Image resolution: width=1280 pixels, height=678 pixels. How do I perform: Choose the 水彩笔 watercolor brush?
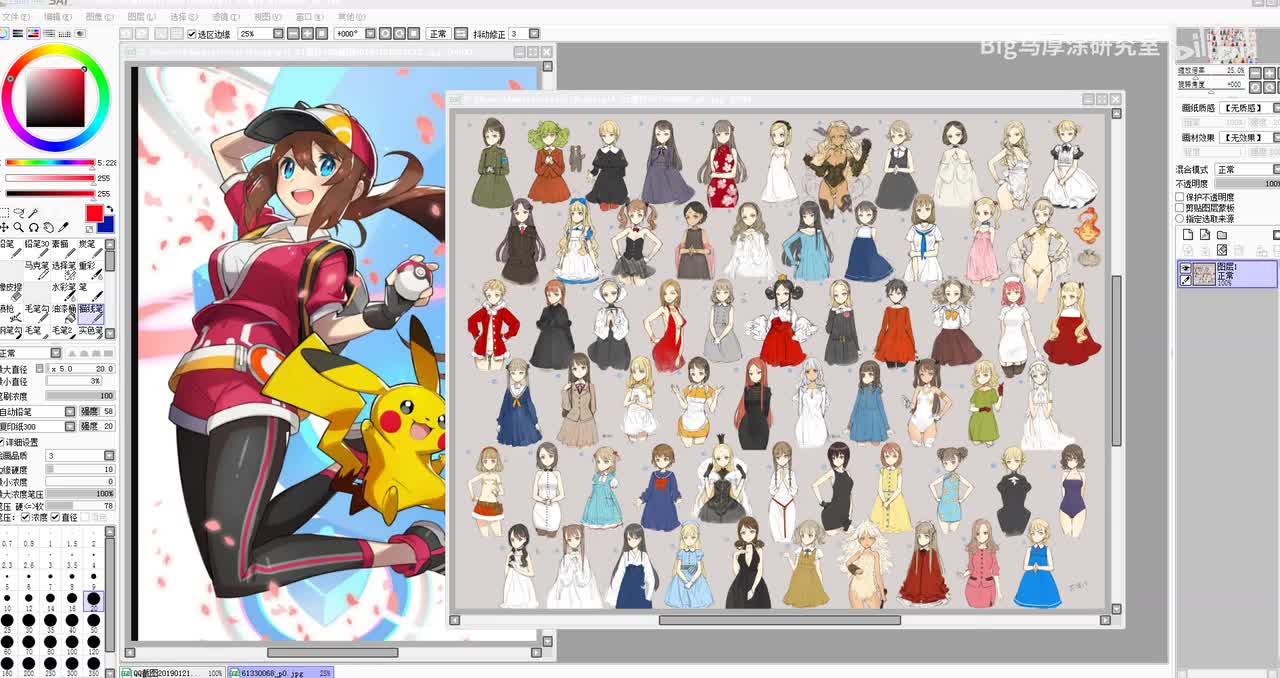(64, 293)
